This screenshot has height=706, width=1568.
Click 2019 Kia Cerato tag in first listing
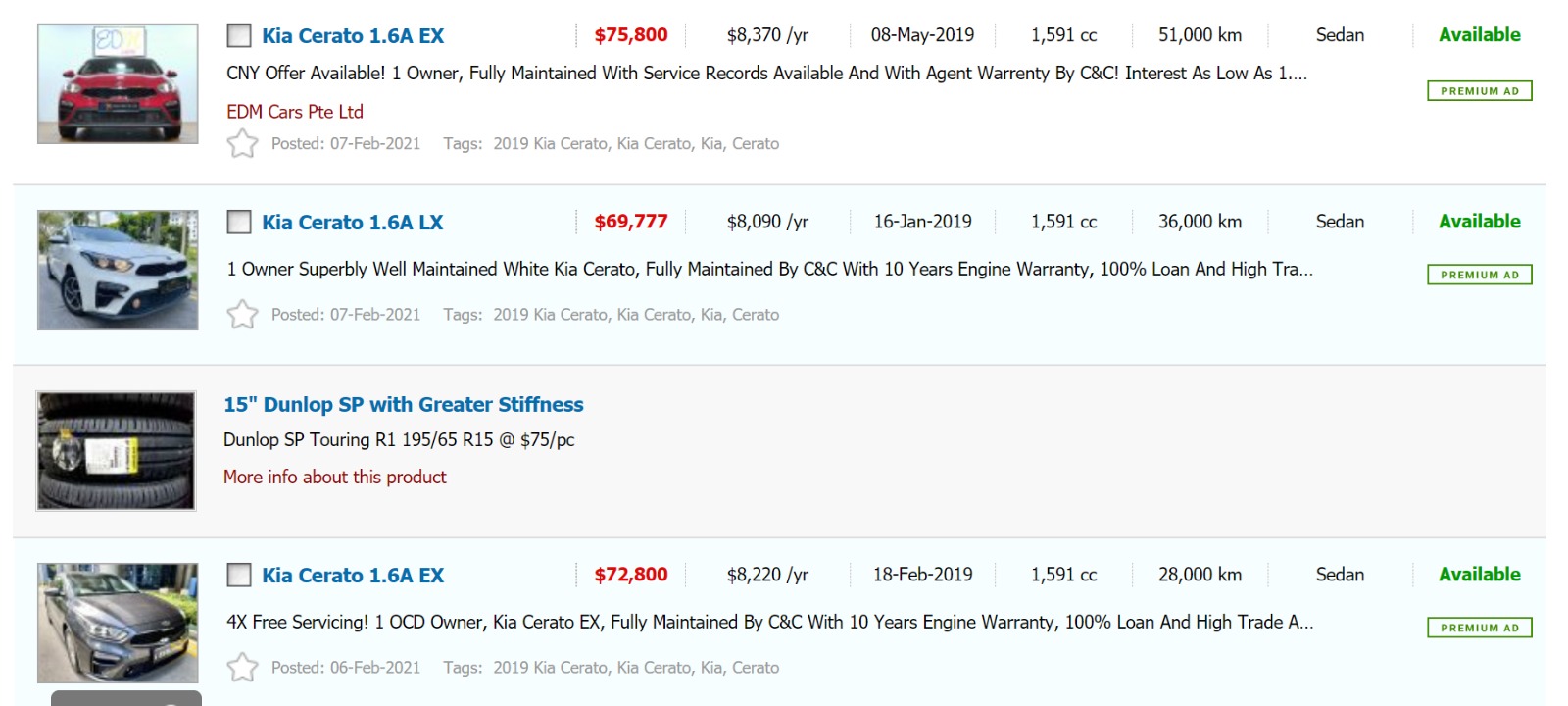coord(550,144)
